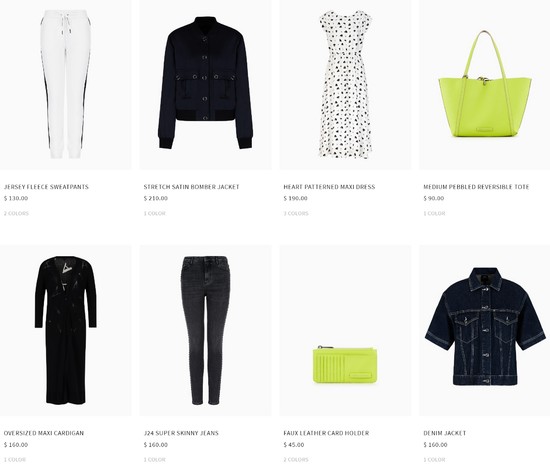Click the 3 Colors label under maxi dress
Viewport: 550px width, 465px height.
point(296,213)
